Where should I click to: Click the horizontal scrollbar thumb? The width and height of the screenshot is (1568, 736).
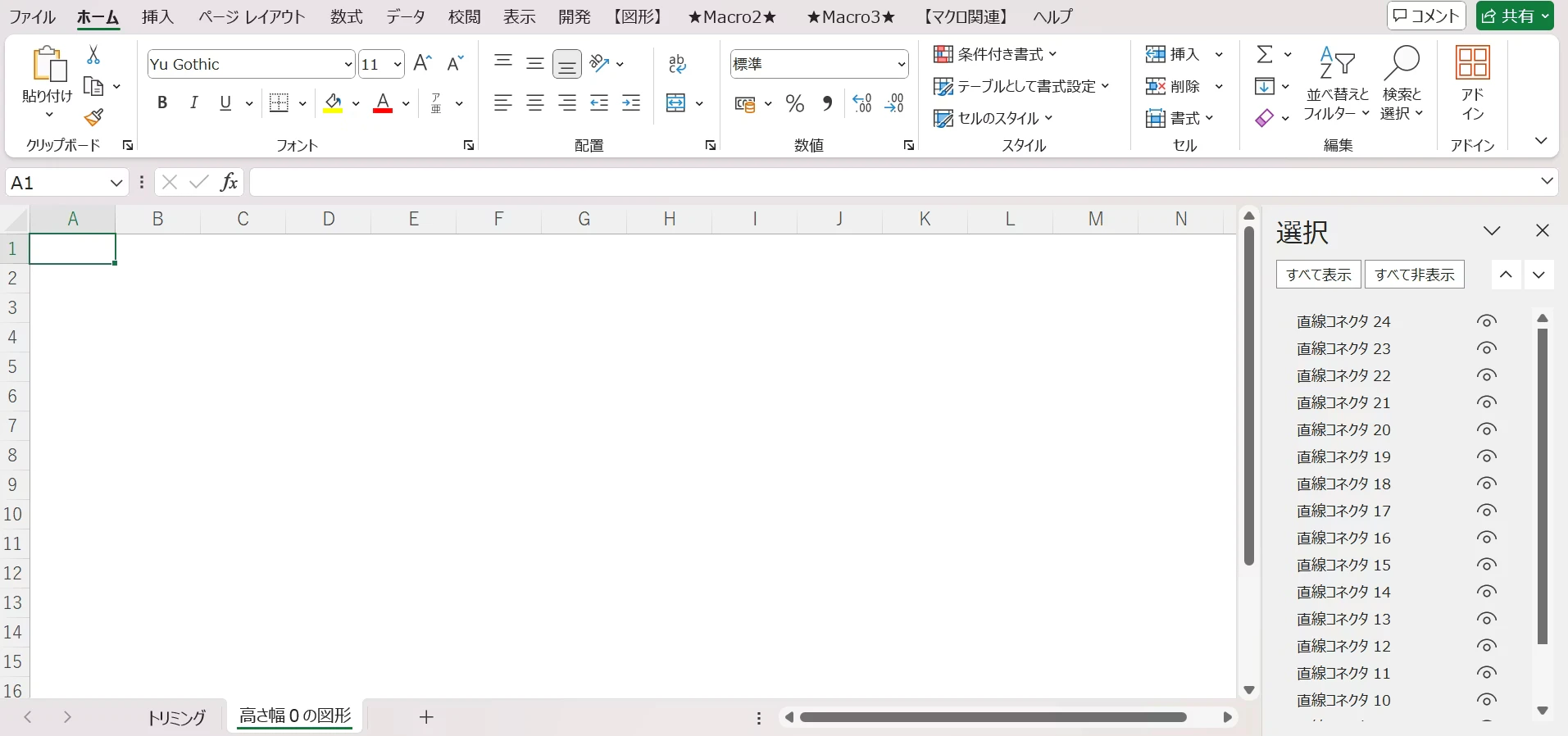point(993,717)
